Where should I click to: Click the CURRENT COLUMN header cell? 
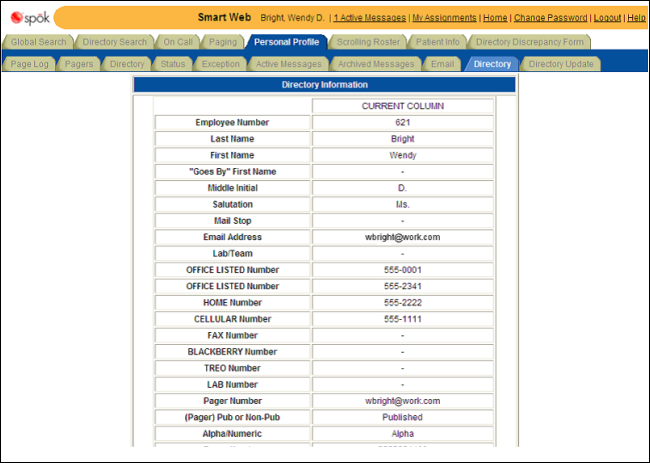click(403, 106)
